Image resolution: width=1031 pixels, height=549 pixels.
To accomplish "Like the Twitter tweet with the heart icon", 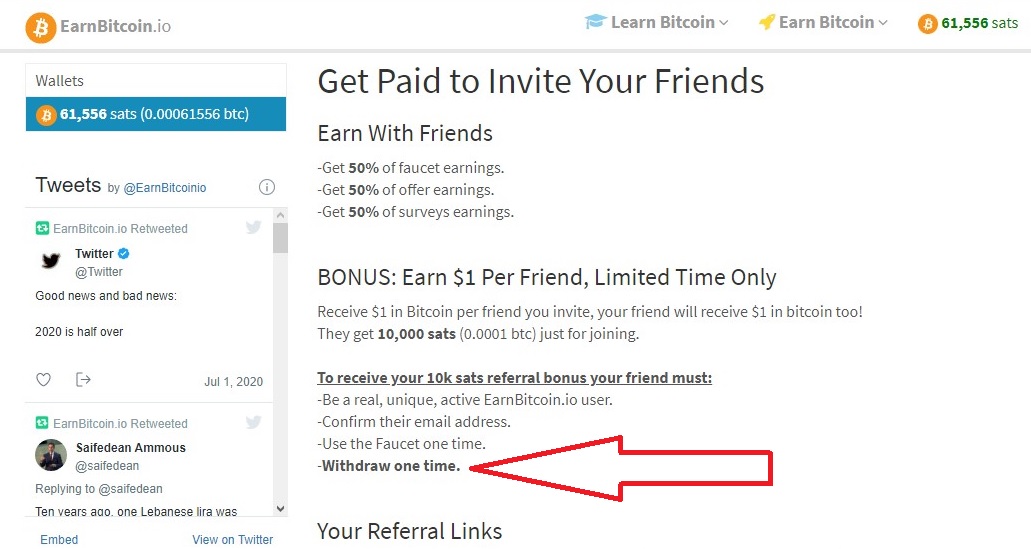I will click(43, 380).
